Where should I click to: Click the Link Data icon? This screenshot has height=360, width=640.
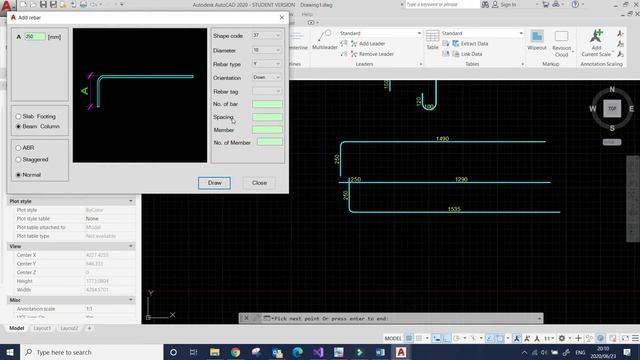tap(456, 54)
